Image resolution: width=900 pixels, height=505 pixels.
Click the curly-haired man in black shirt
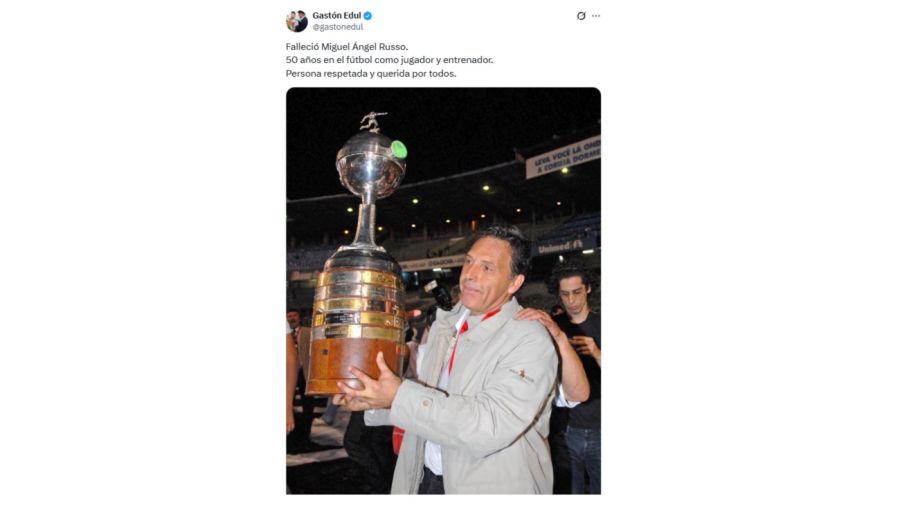coord(576,367)
